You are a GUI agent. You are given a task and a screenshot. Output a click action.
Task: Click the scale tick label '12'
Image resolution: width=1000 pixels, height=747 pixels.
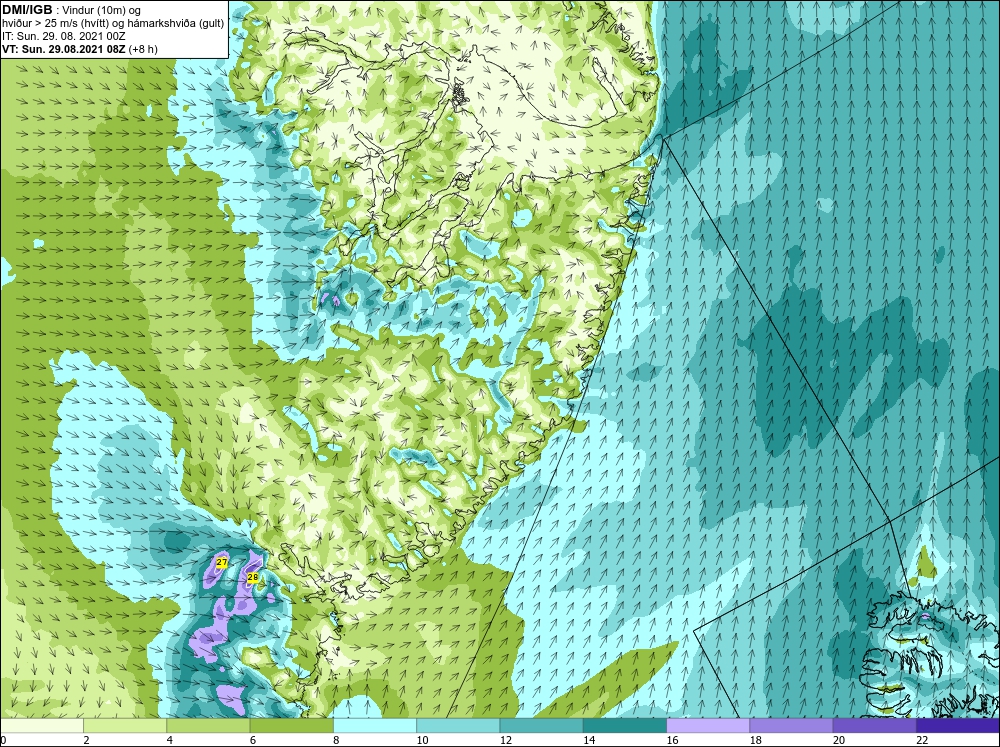click(x=506, y=740)
